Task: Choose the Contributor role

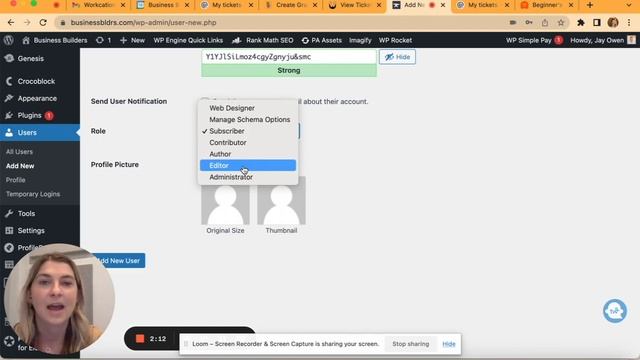Action: [248, 142]
